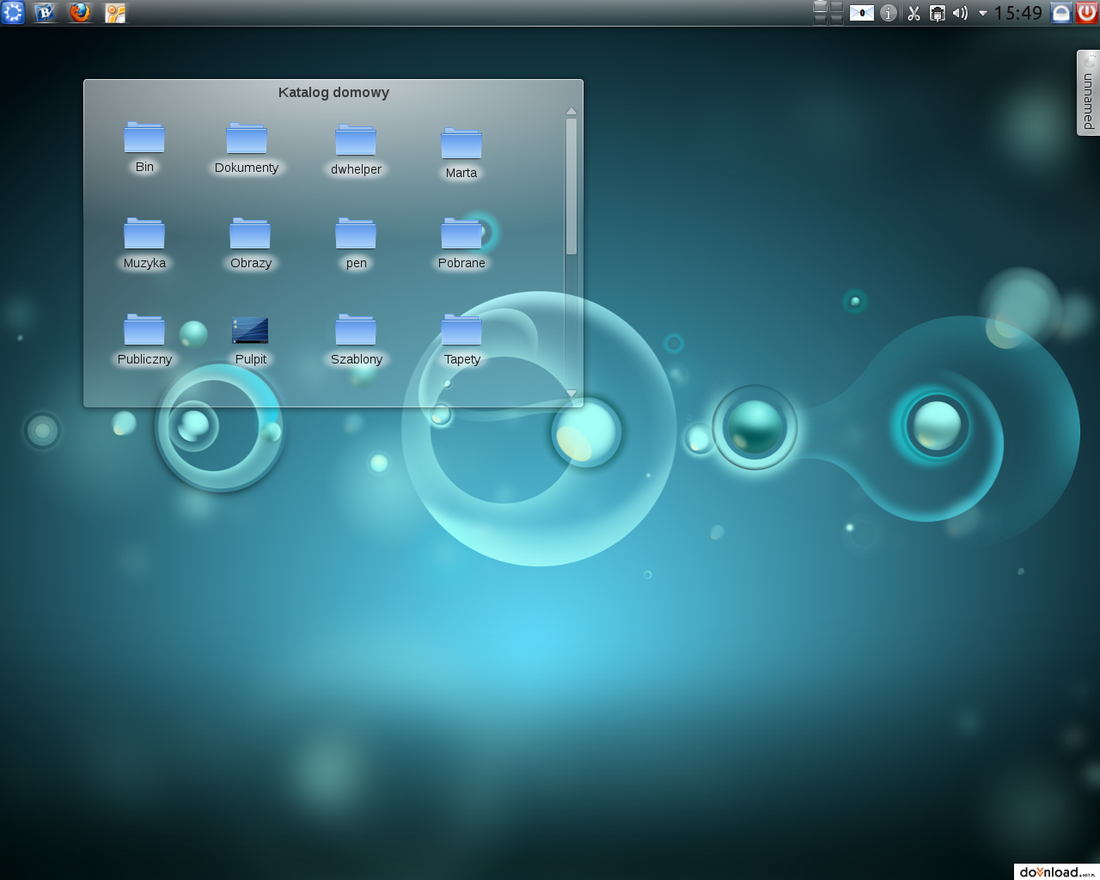Open the network connection tray icon
This screenshot has width=1100, height=880.
pos(937,13)
